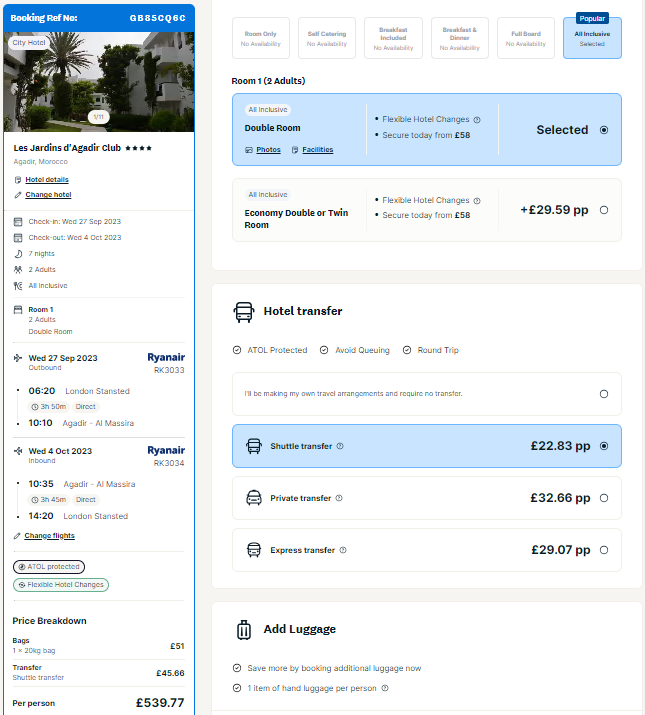The width and height of the screenshot is (645, 715).
Task: Click the moon icon next to 7 nights
Action: click(x=18, y=254)
